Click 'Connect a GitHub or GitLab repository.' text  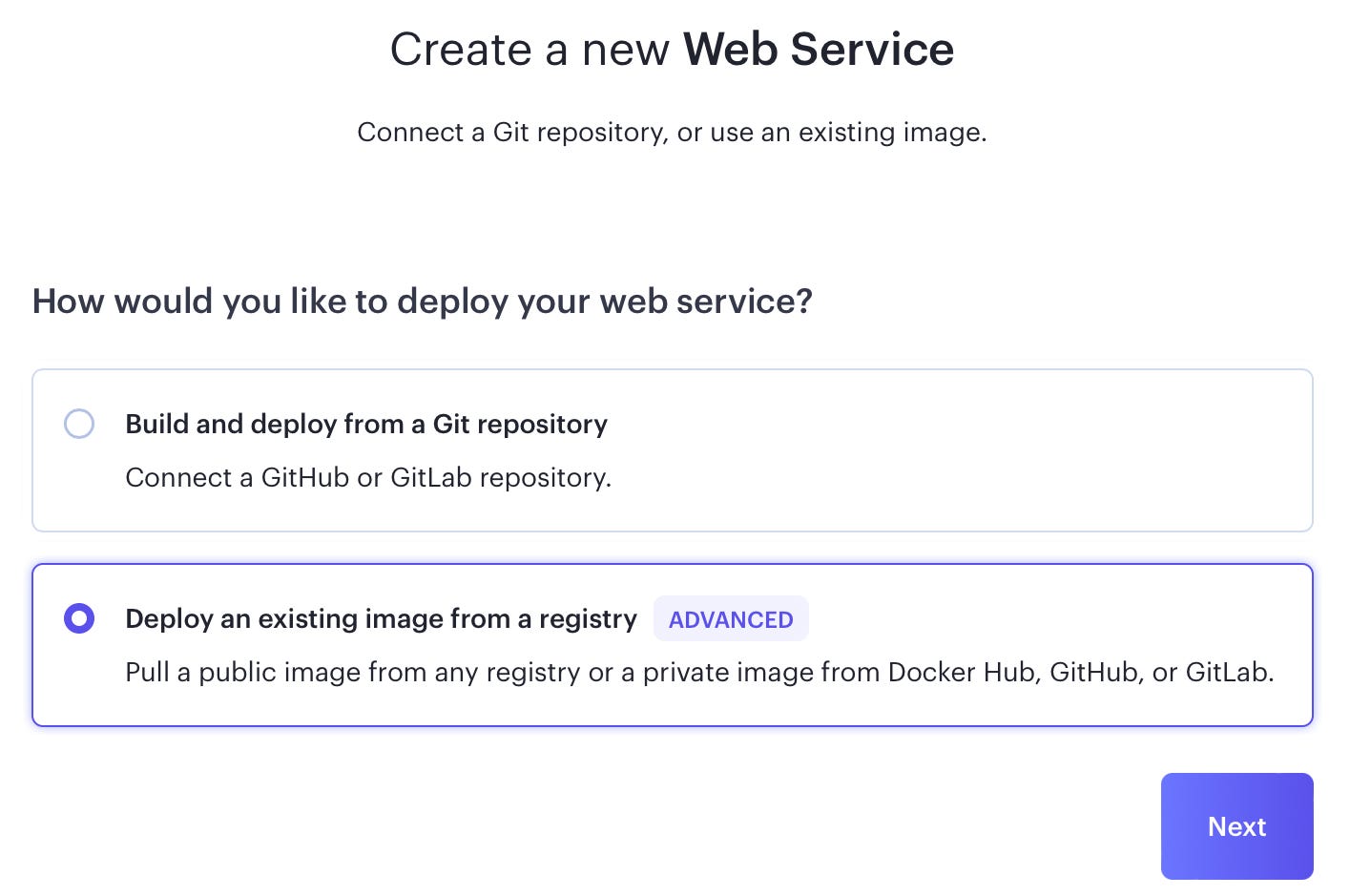[368, 477]
